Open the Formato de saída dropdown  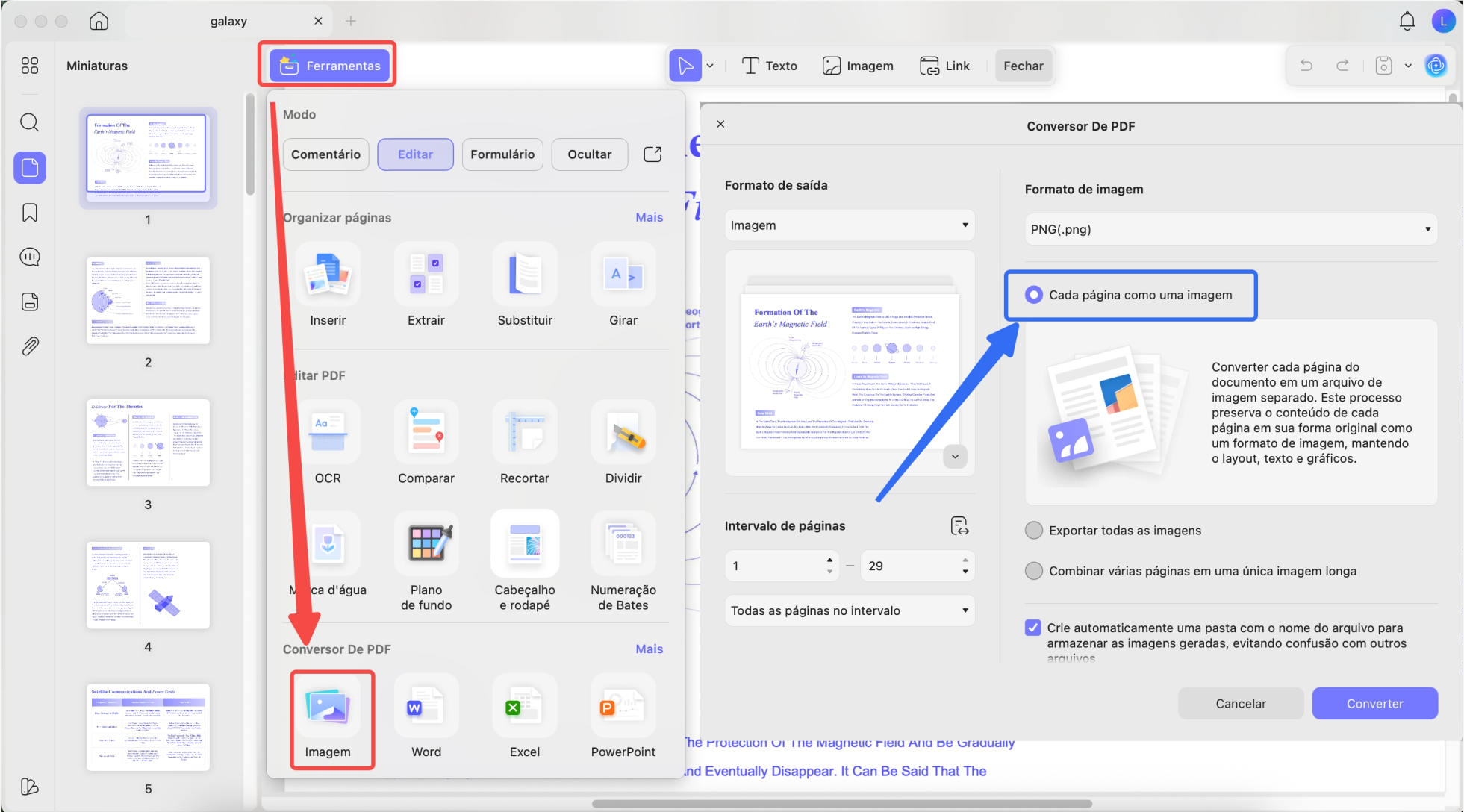pos(849,225)
